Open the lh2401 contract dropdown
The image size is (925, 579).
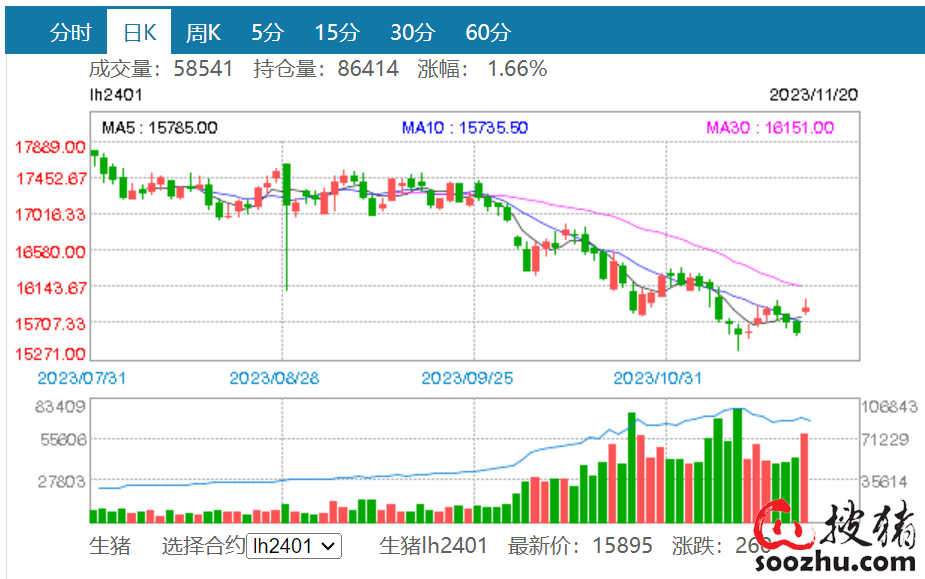[294, 546]
